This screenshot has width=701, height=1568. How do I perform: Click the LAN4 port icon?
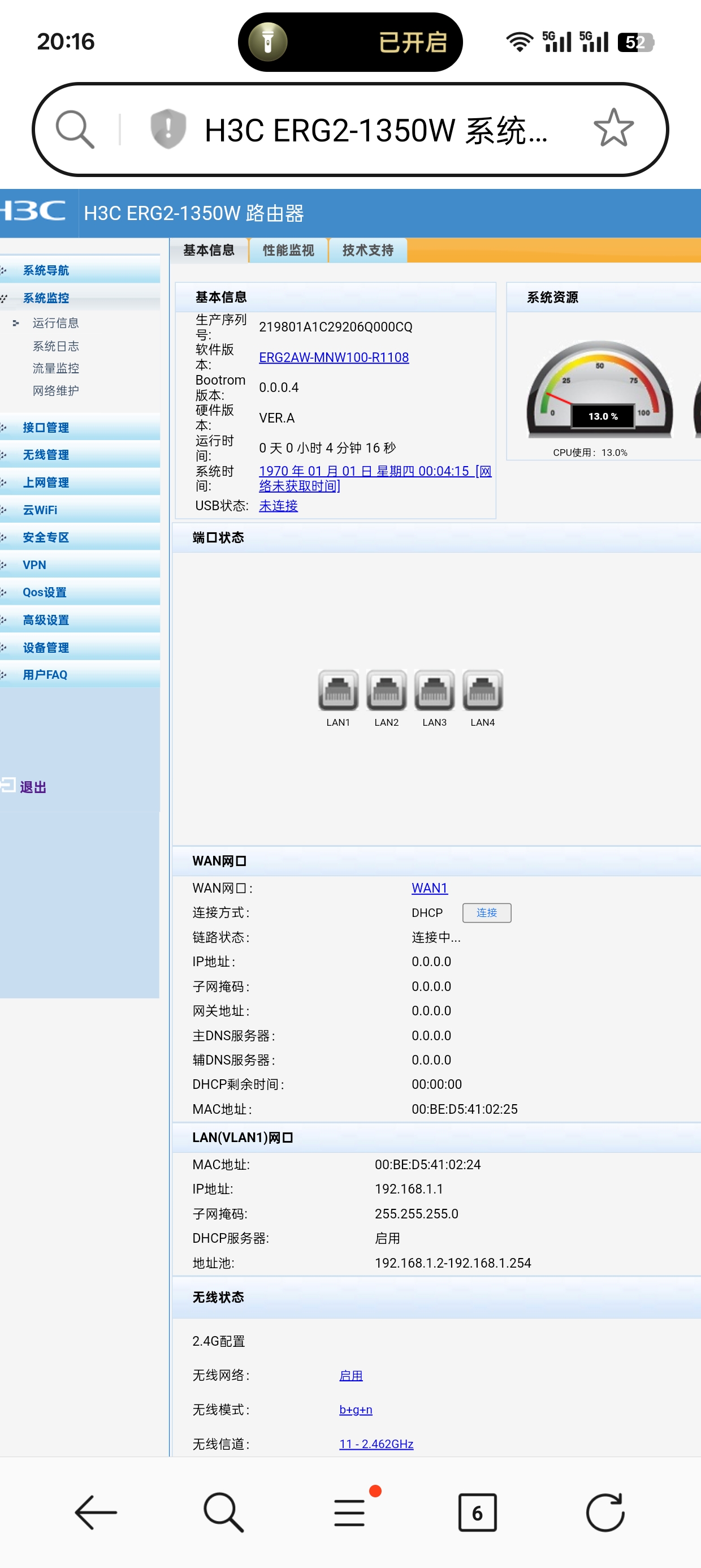(483, 690)
